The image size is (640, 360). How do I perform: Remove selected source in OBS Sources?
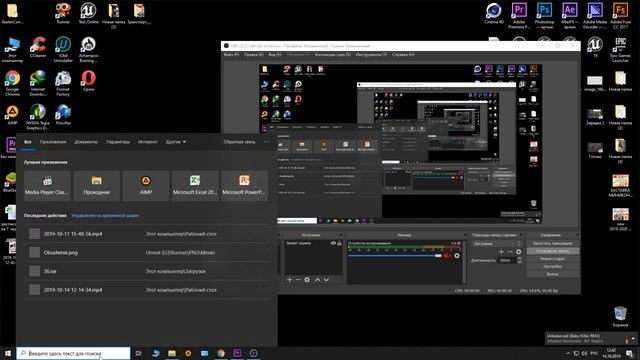click(298, 280)
